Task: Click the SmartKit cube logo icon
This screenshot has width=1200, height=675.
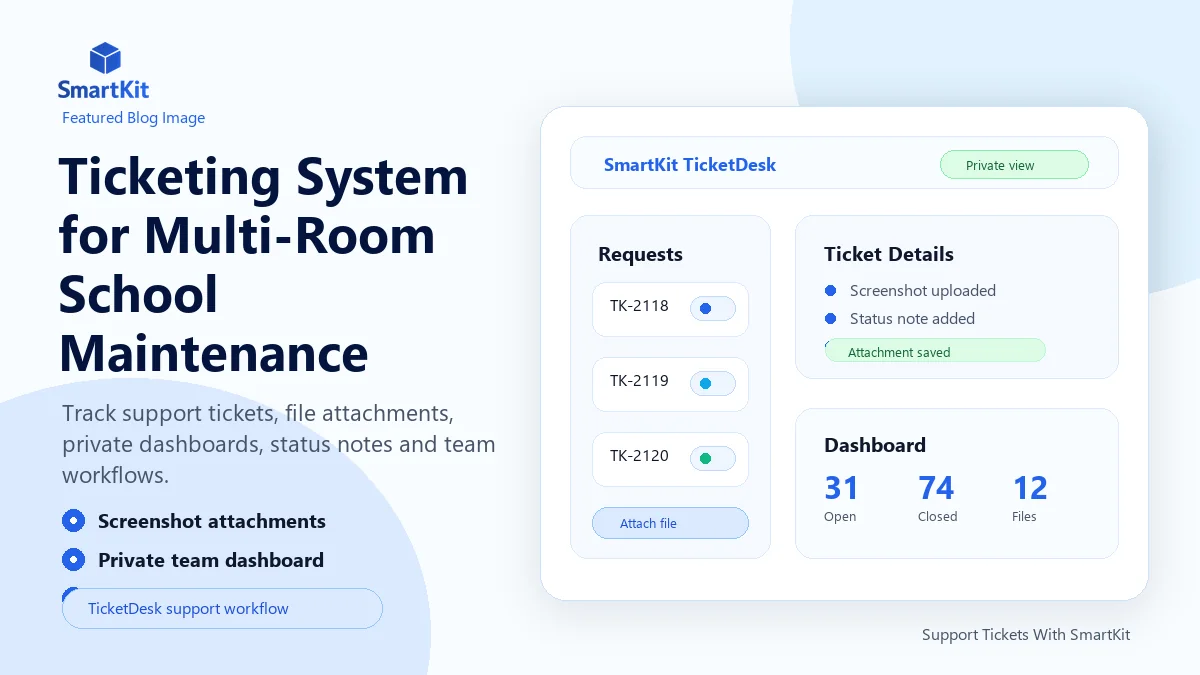Action: click(105, 58)
